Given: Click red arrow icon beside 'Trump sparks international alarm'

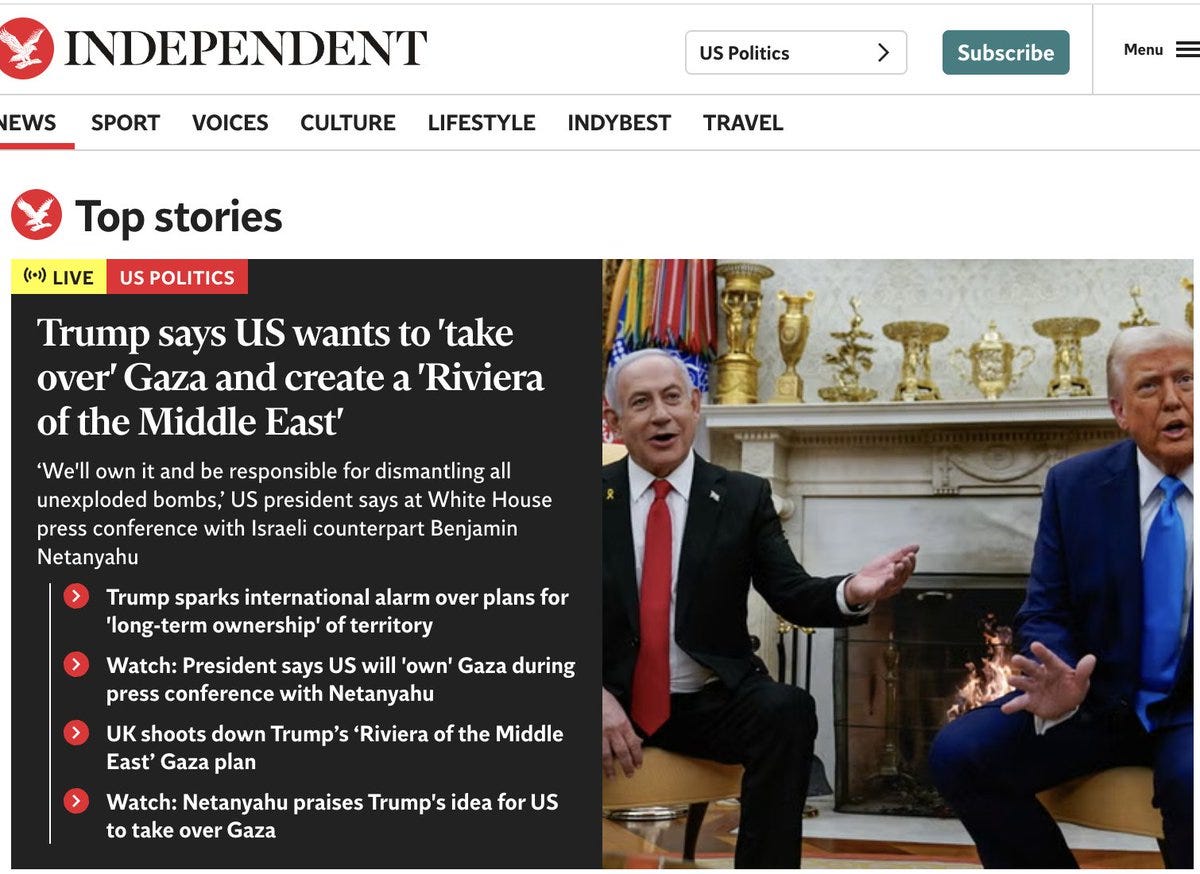Looking at the screenshot, I should tap(76, 597).
